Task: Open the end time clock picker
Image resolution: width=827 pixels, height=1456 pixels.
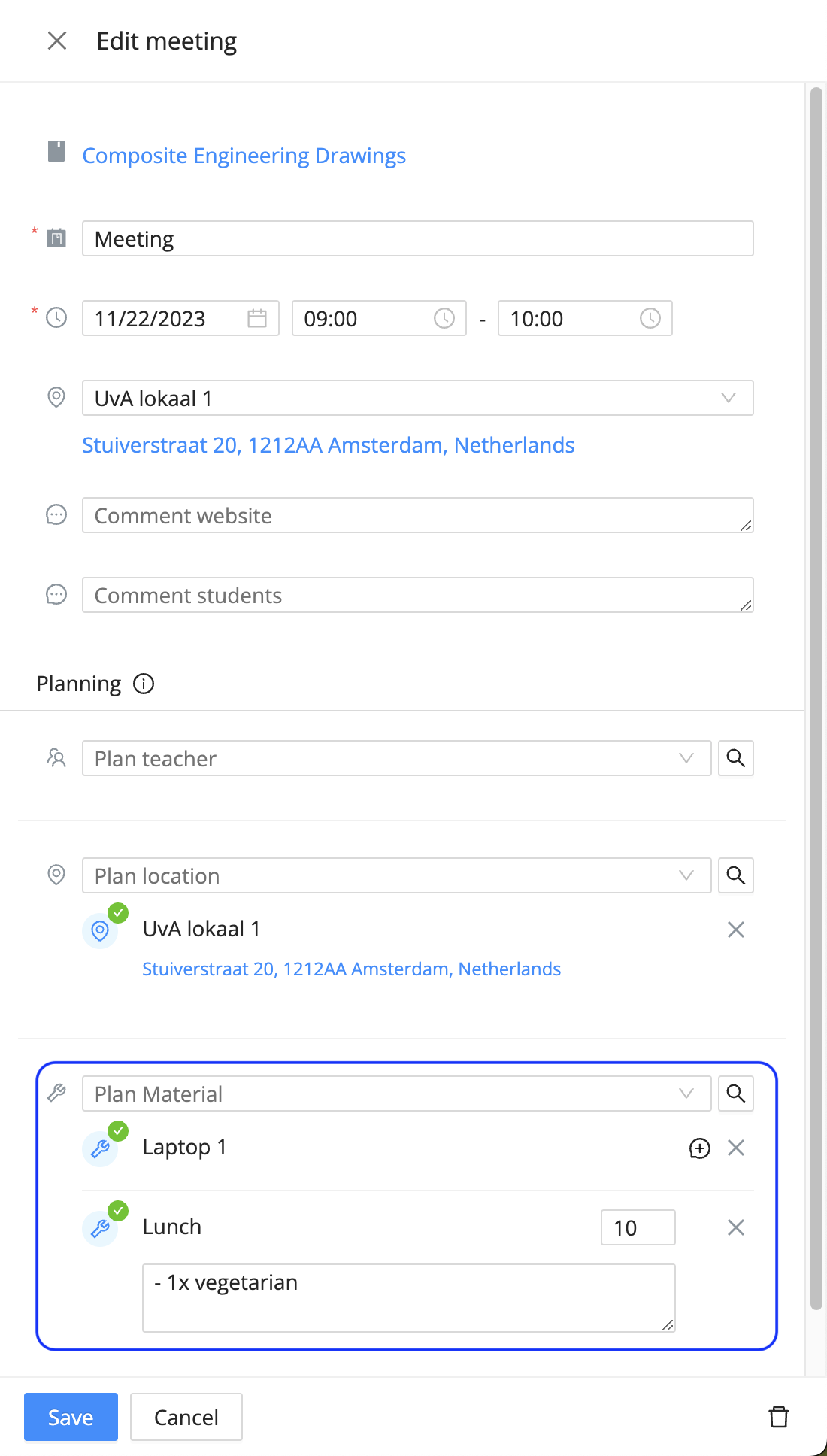Action: pyautogui.click(x=650, y=318)
